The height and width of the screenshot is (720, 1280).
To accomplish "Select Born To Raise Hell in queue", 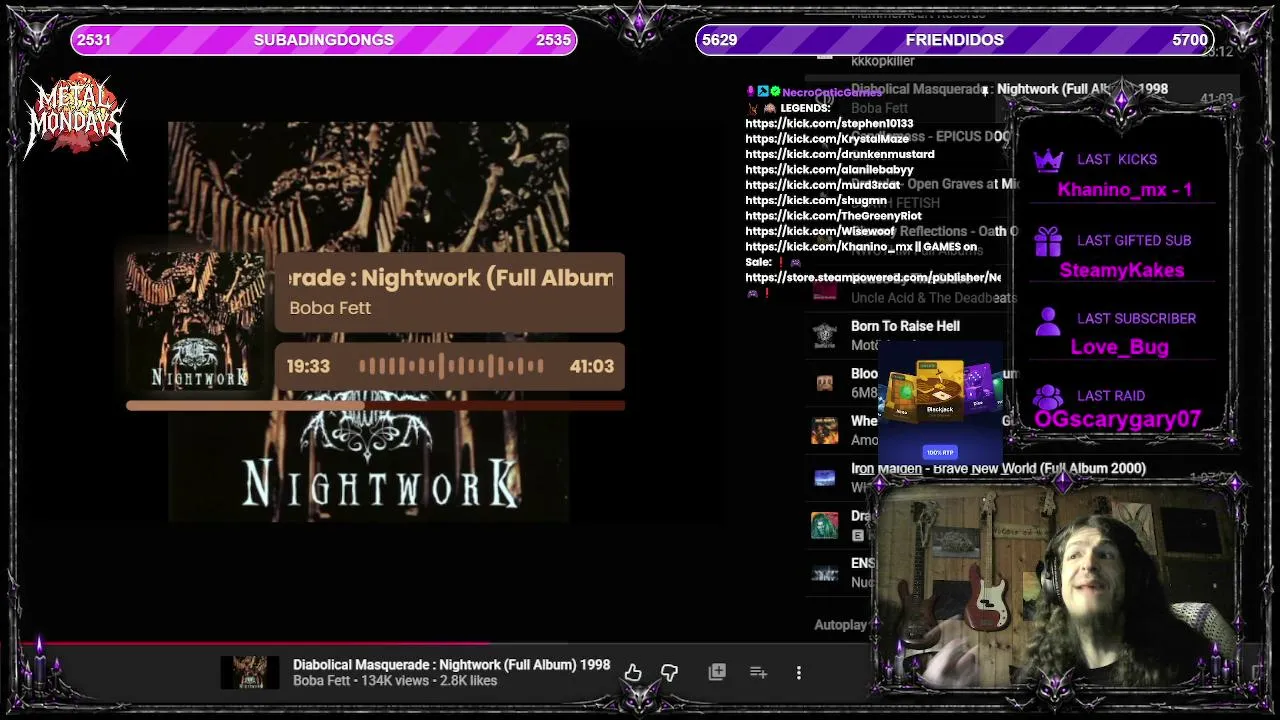I will 905,326.
